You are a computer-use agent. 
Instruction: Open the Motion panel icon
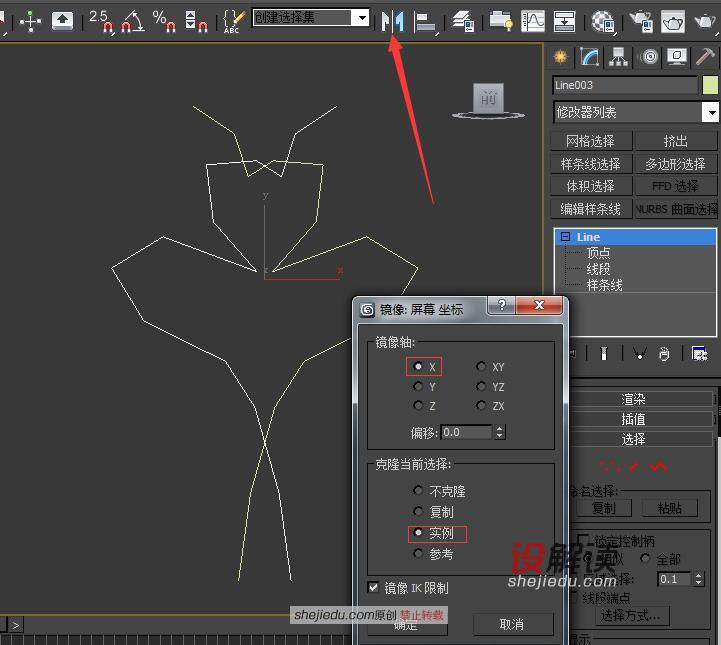click(649, 57)
